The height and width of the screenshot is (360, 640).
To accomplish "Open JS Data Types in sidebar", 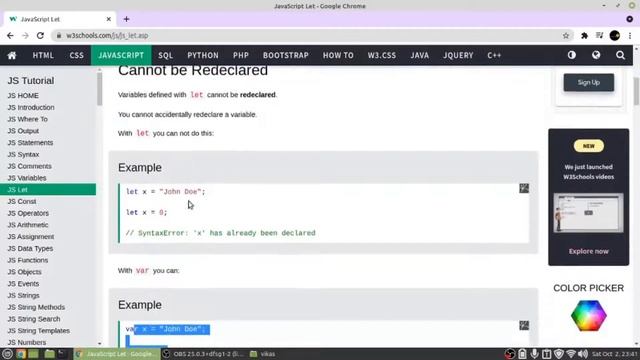I will [x=30, y=249].
